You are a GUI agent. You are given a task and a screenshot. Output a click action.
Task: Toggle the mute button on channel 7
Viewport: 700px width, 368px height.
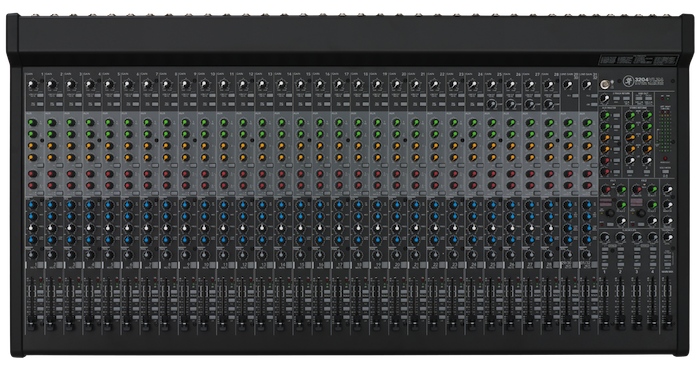point(154,265)
